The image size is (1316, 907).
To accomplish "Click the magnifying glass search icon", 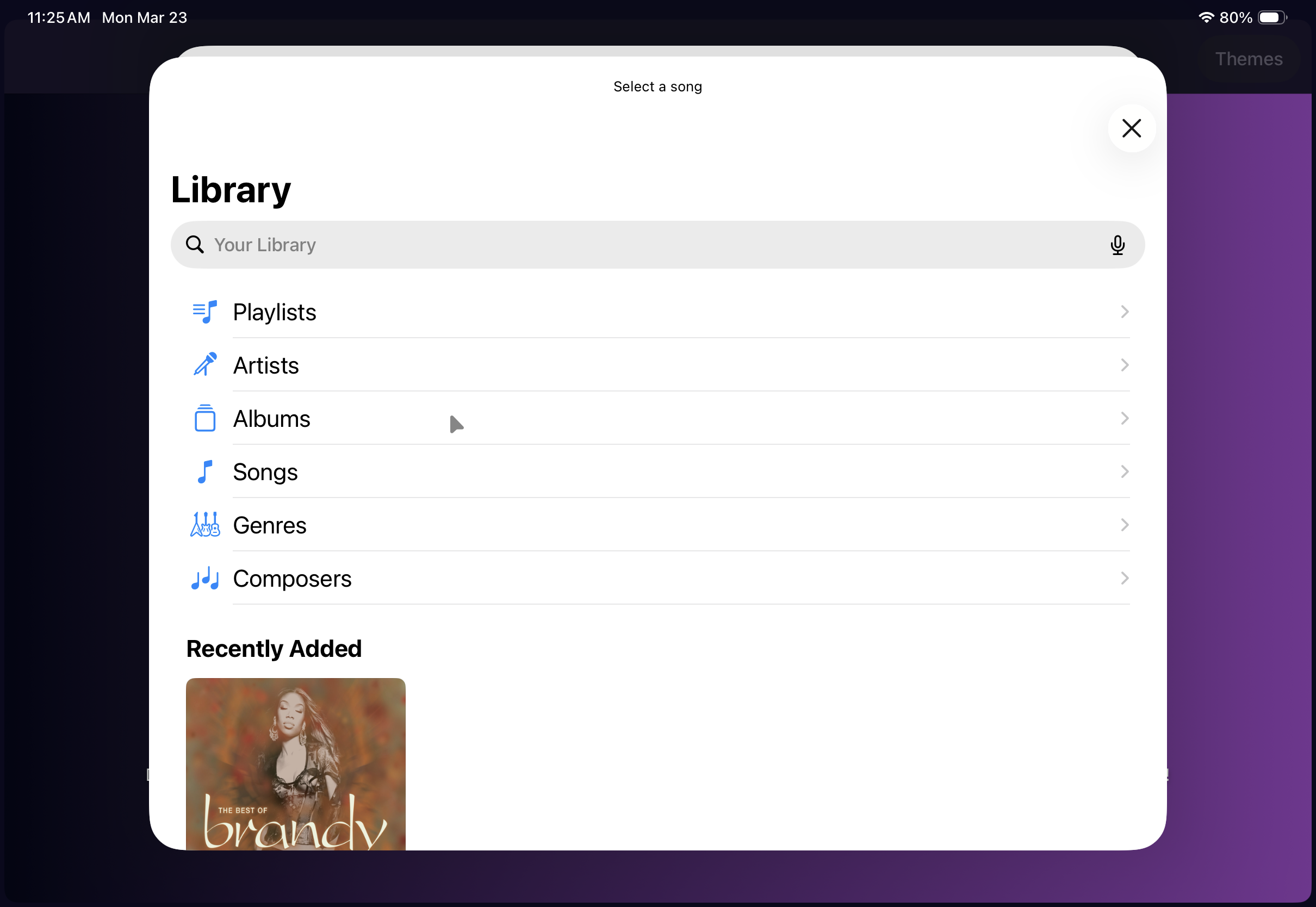I will click(x=195, y=244).
